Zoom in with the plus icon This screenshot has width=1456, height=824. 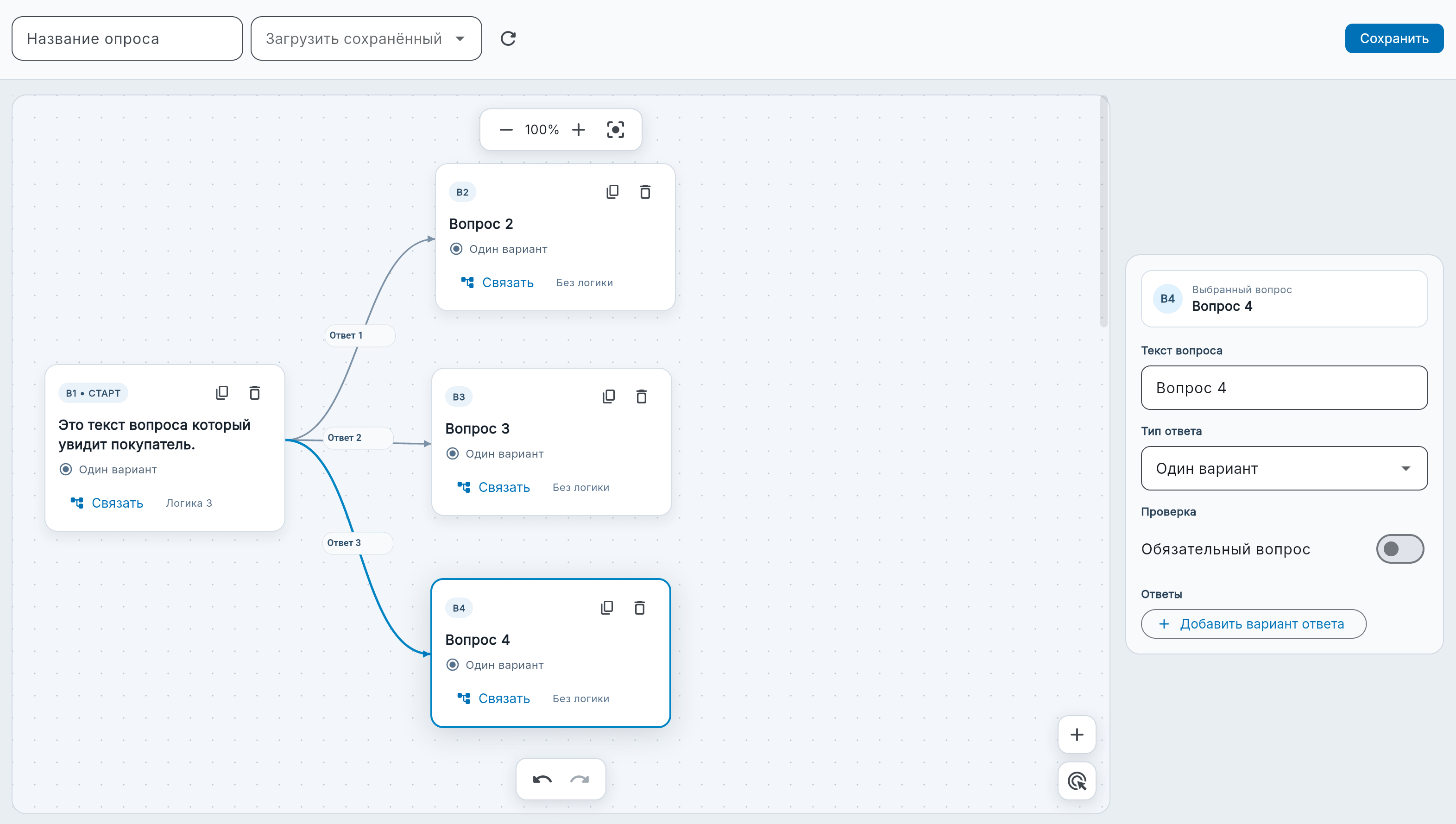[578, 130]
